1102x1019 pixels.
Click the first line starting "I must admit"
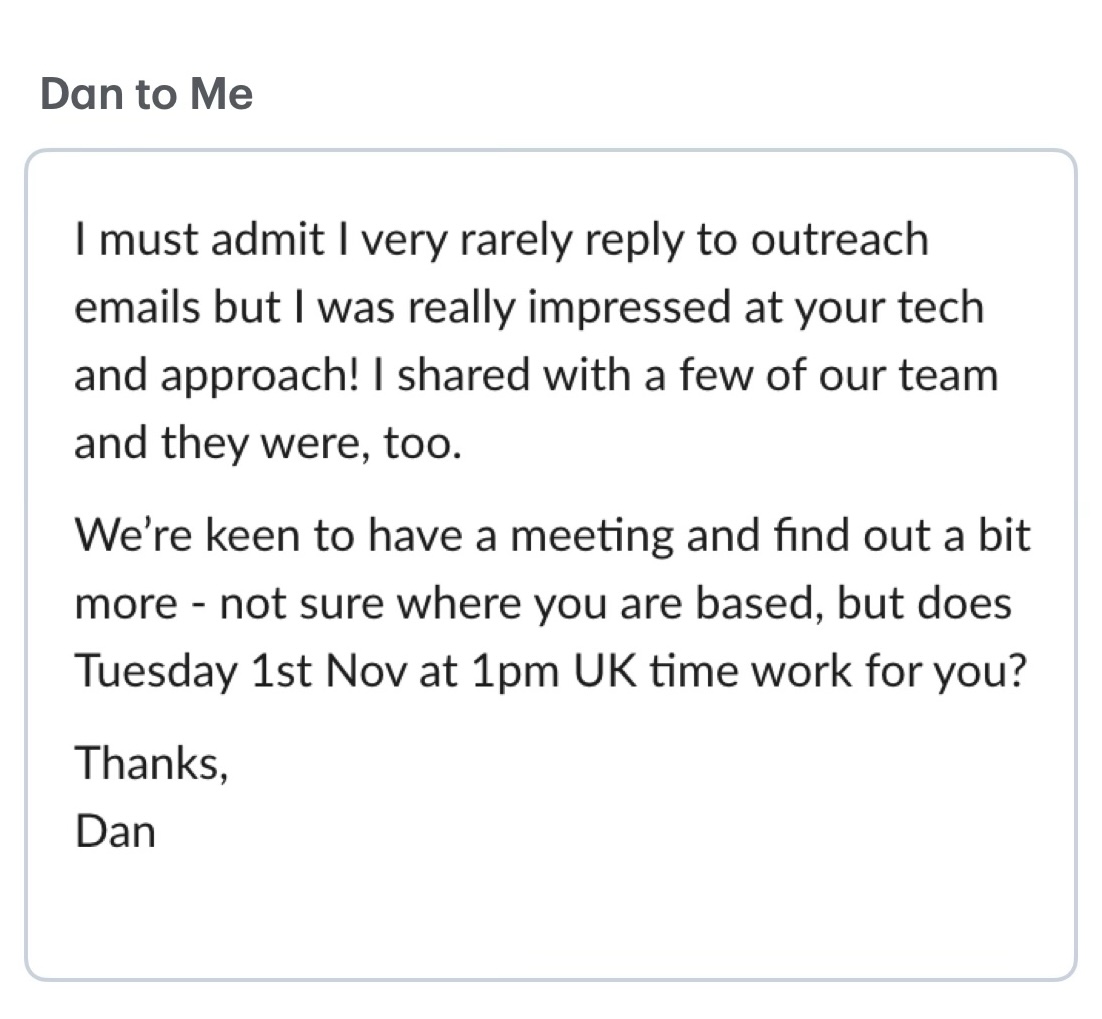[500, 241]
